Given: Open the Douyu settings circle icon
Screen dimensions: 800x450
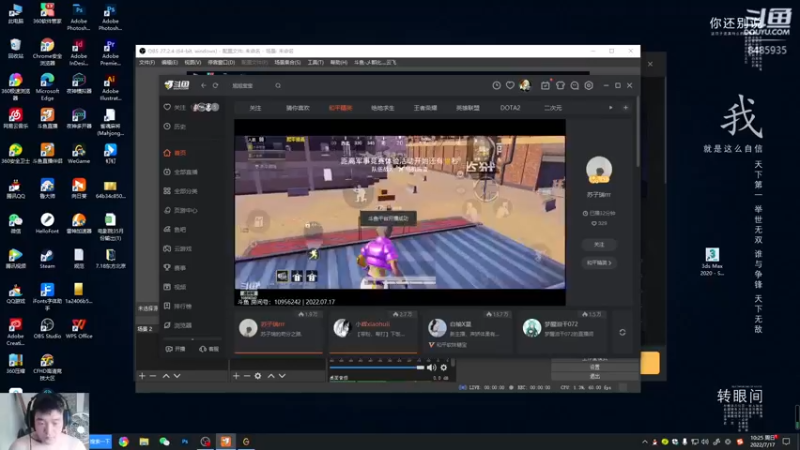Looking at the screenshot, I should point(589,86).
